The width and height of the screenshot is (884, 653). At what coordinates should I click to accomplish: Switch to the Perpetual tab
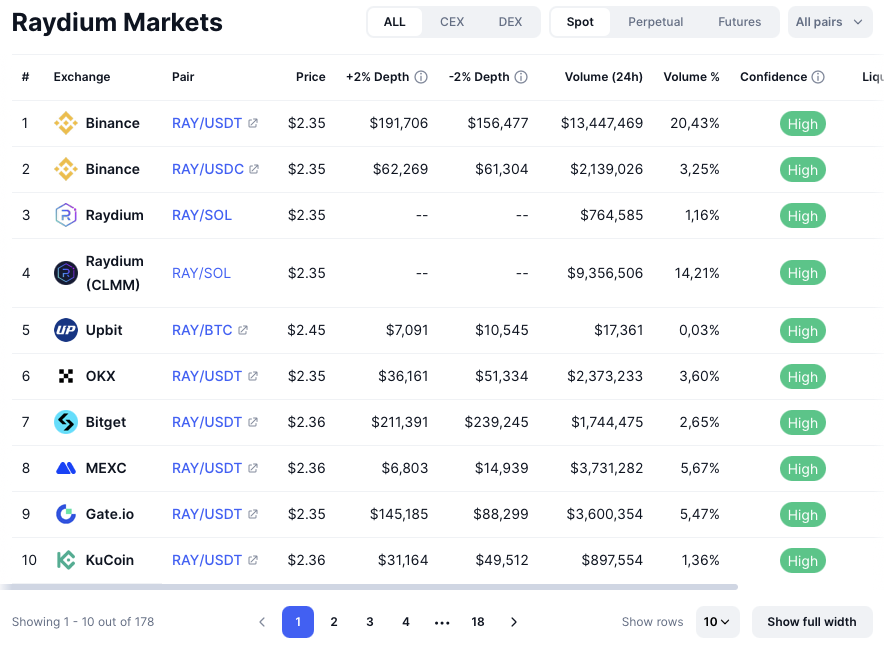656,22
